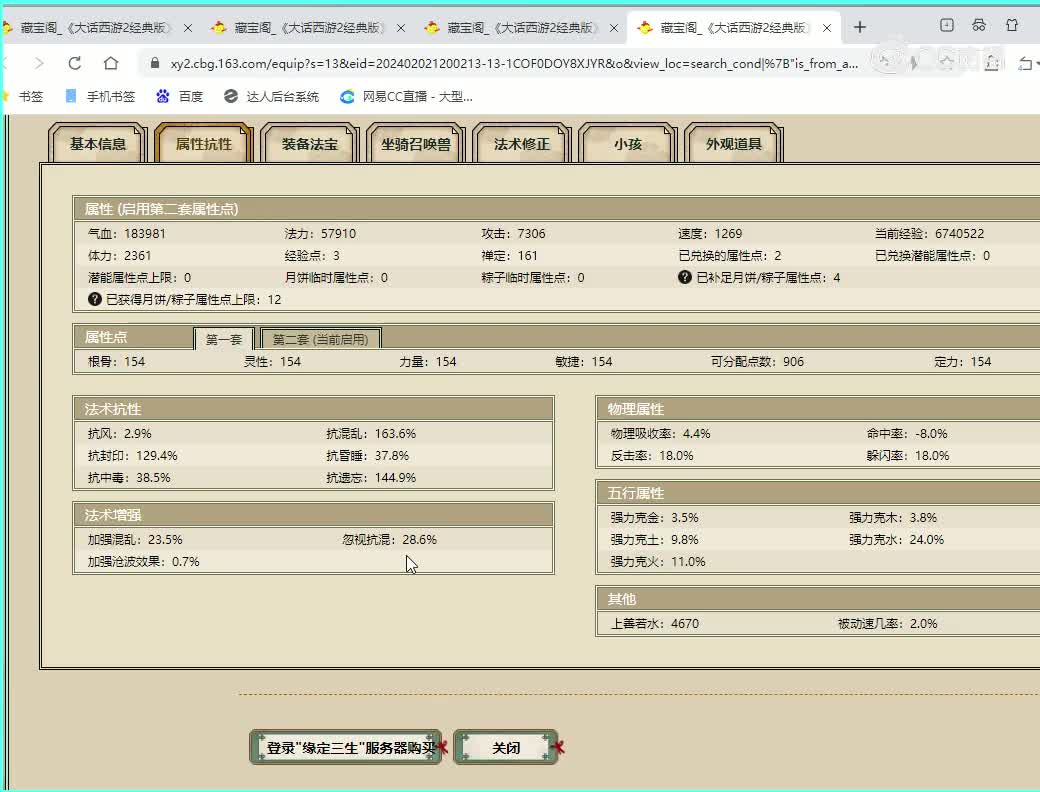Click the 强力克土: 9.8% entry
The image size is (1040, 792).
pos(655,539)
